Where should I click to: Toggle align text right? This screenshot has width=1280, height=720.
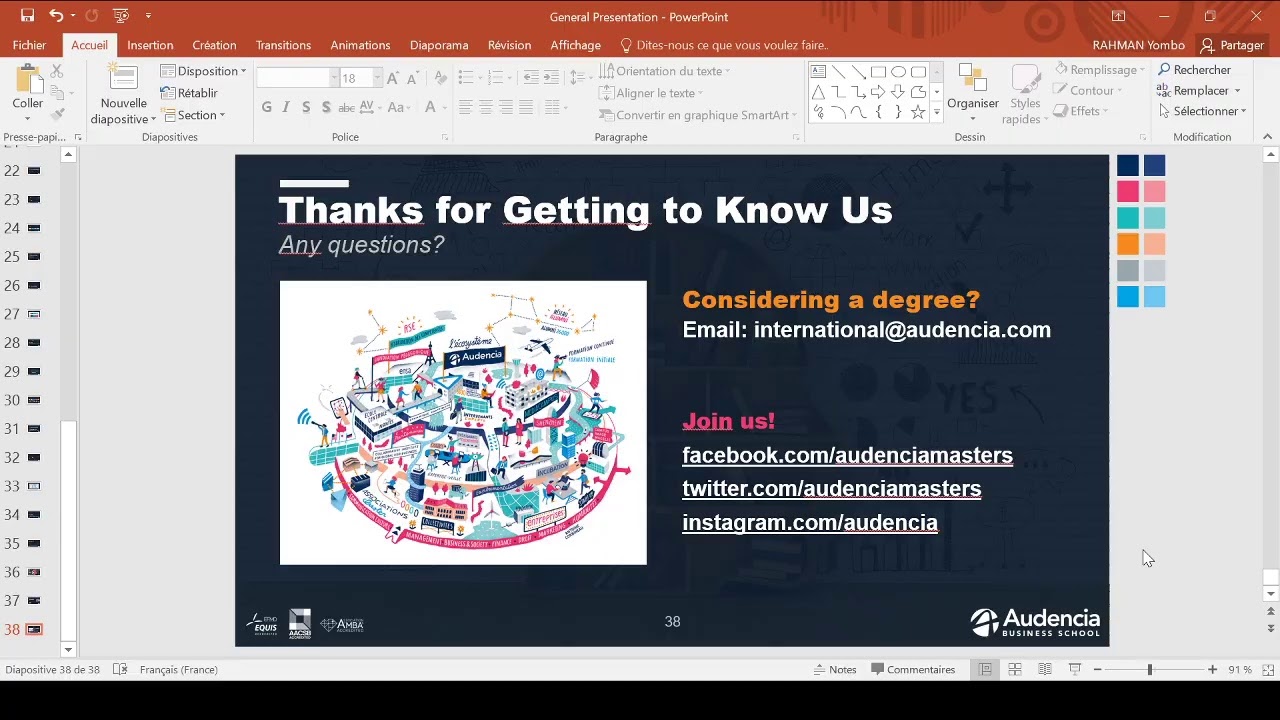tap(506, 108)
